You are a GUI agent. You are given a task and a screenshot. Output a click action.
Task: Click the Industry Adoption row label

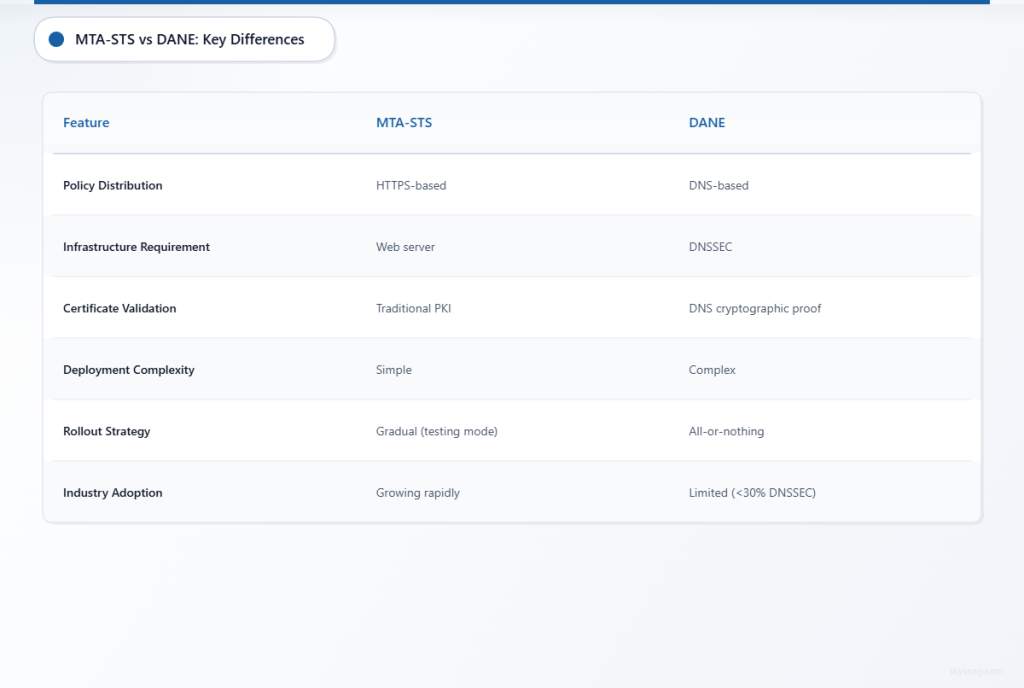(x=113, y=492)
